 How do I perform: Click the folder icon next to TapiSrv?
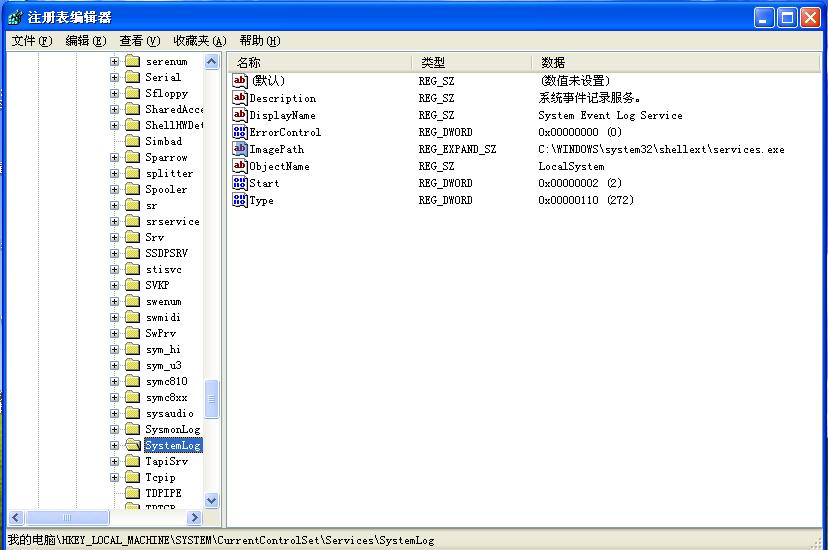[x=133, y=461]
